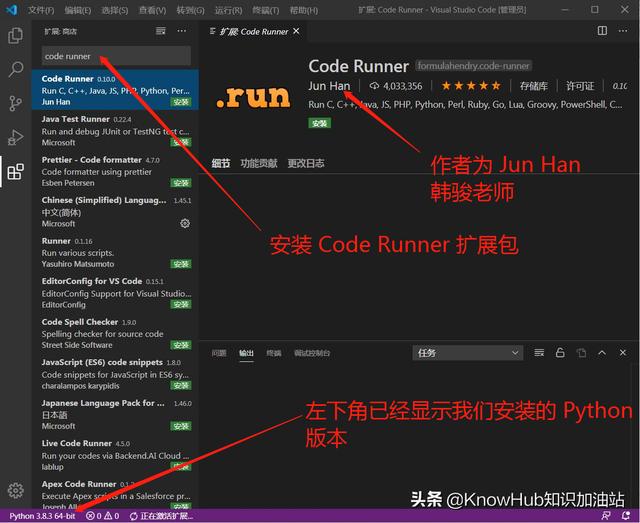Open the 任务 output channel dropdown
The image size is (640, 523).
pos(468,353)
